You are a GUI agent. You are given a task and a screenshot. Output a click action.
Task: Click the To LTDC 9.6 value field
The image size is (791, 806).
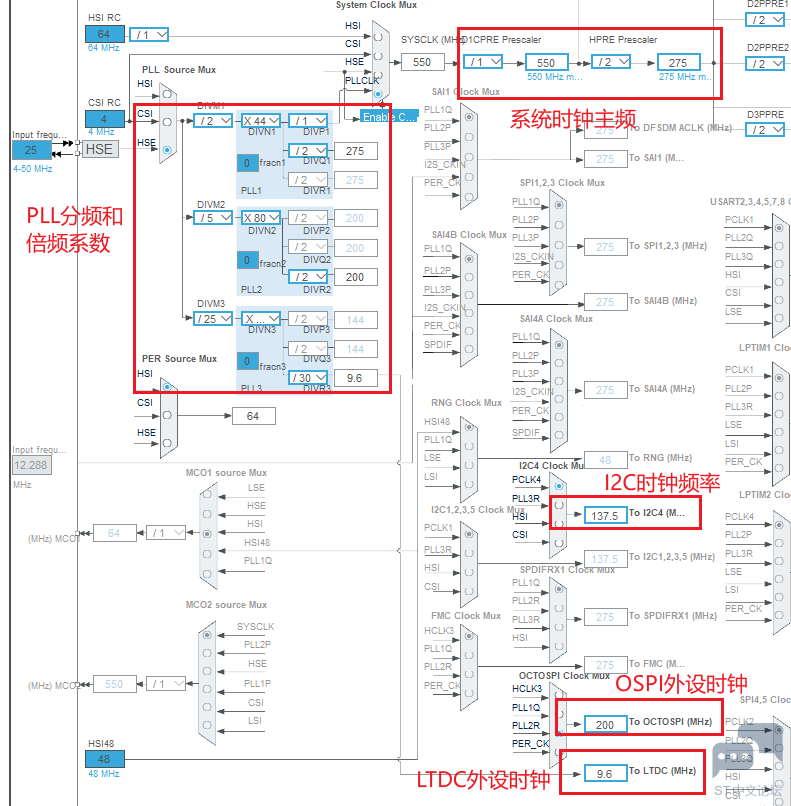point(605,774)
